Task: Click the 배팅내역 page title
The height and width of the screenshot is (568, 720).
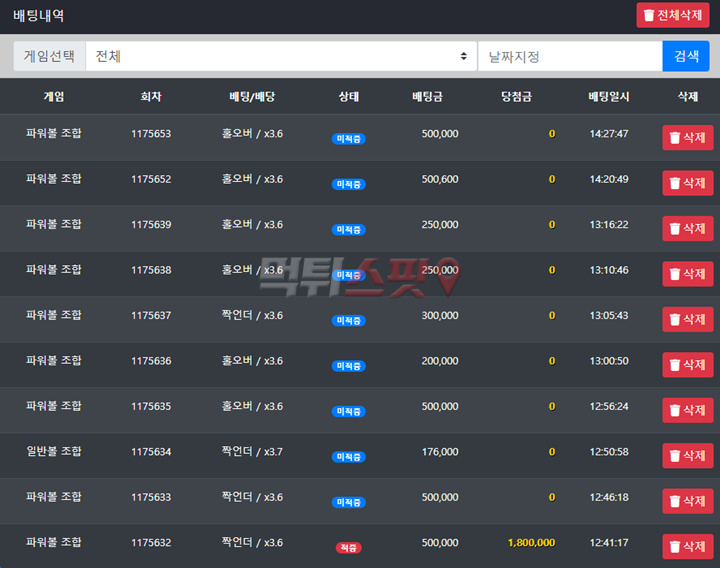Action: [x=39, y=16]
